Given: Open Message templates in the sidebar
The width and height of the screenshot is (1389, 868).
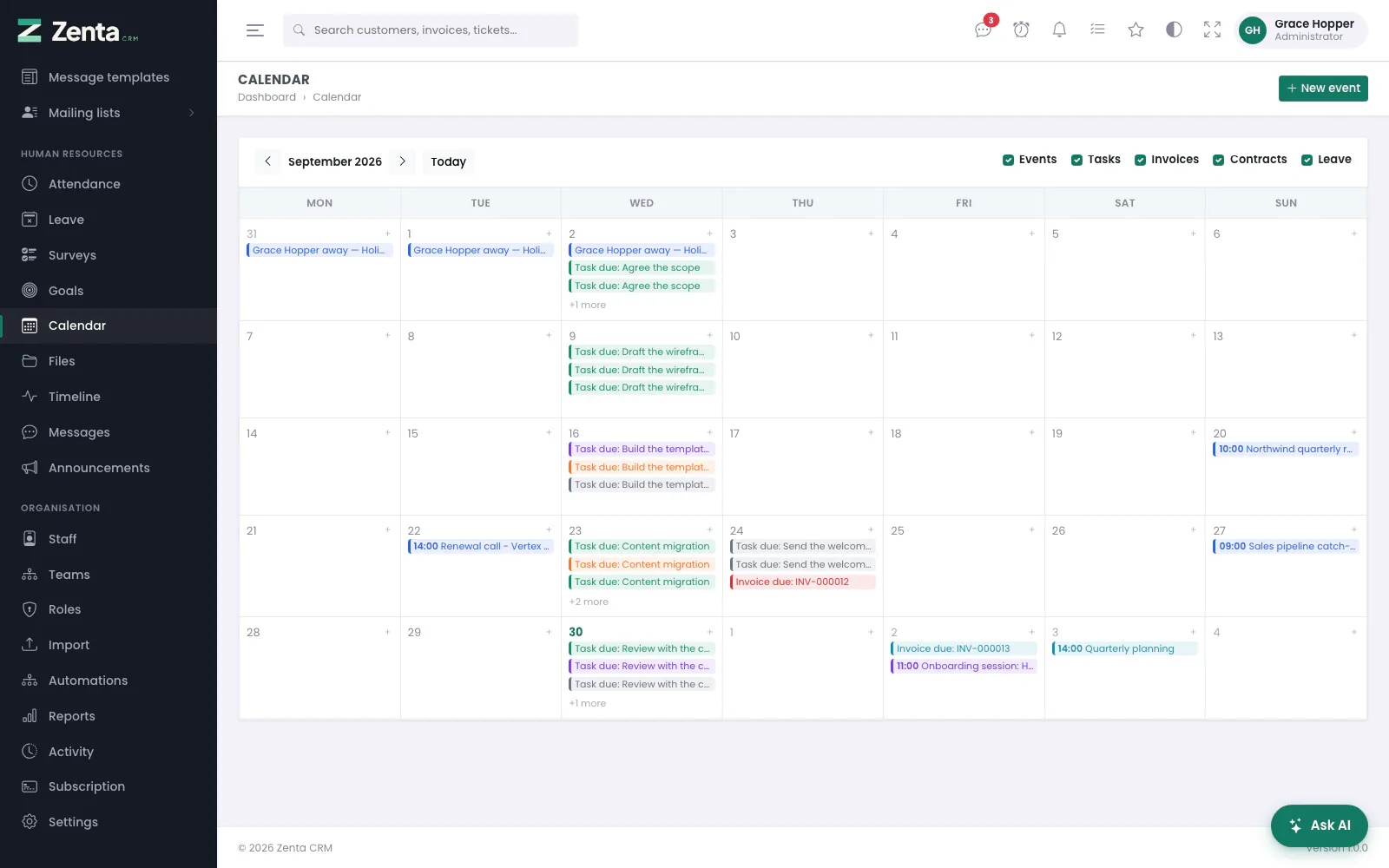Looking at the screenshot, I should coord(109,77).
